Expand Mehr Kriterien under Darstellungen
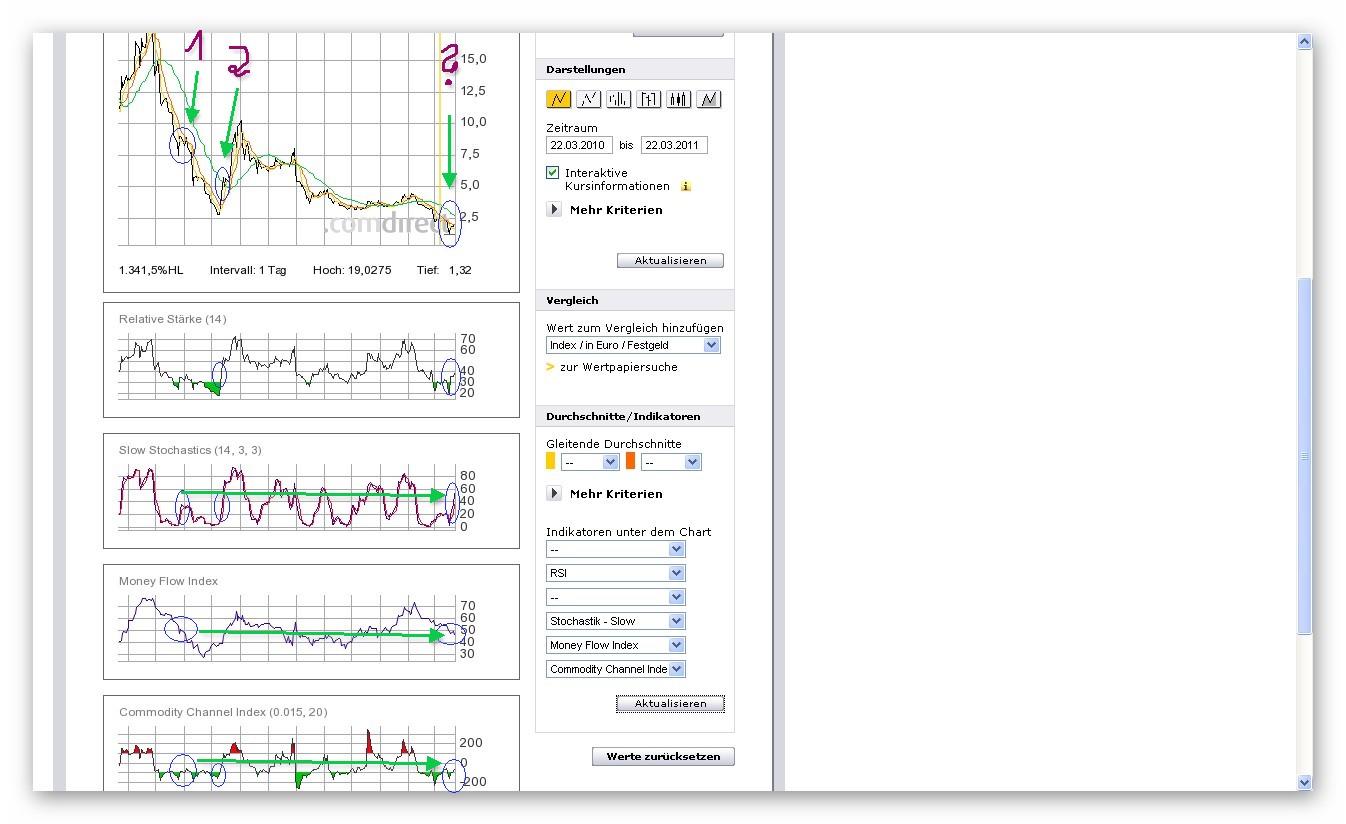Viewport: 1346px width, 824px height. point(554,210)
